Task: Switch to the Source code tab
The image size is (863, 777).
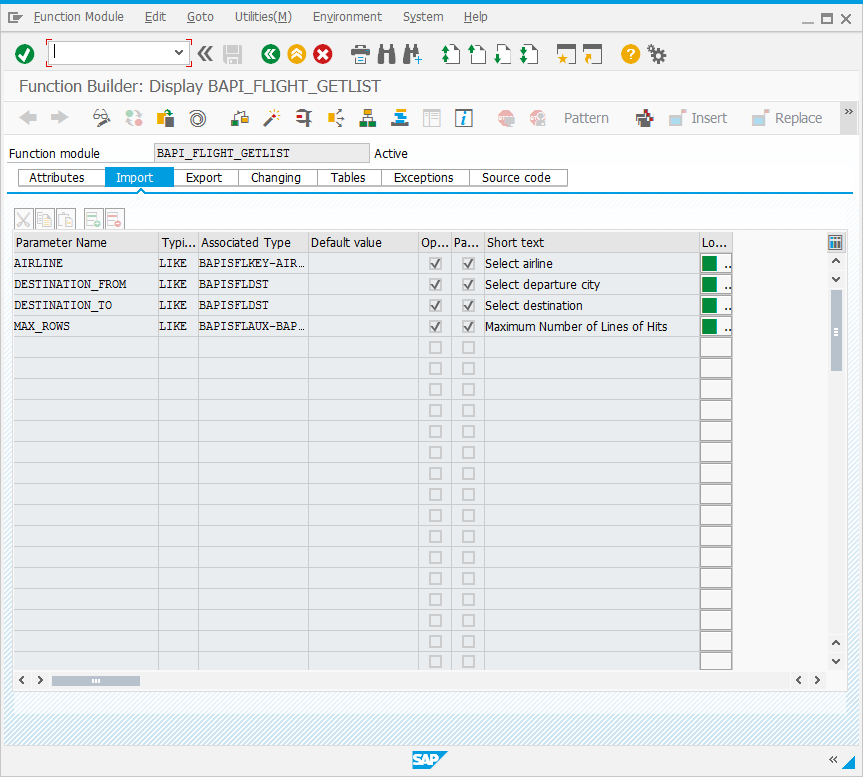Action: pyautogui.click(x=518, y=178)
